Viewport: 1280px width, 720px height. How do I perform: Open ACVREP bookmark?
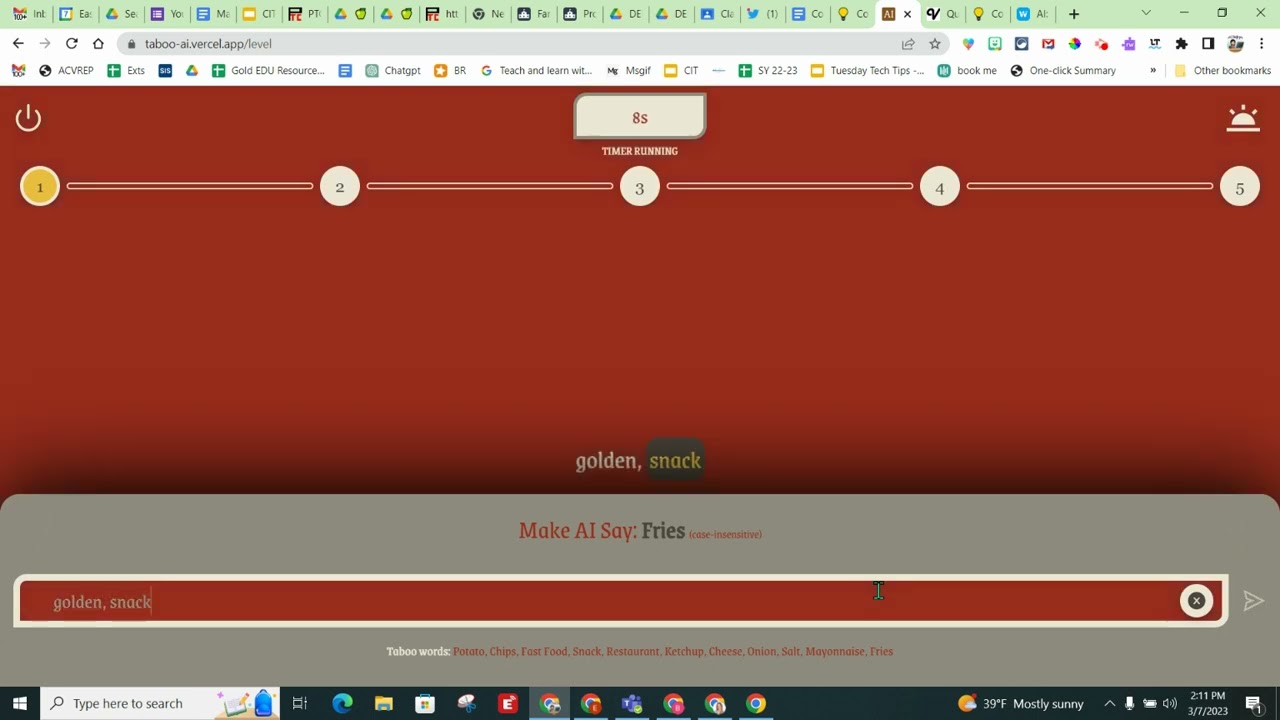coord(66,71)
